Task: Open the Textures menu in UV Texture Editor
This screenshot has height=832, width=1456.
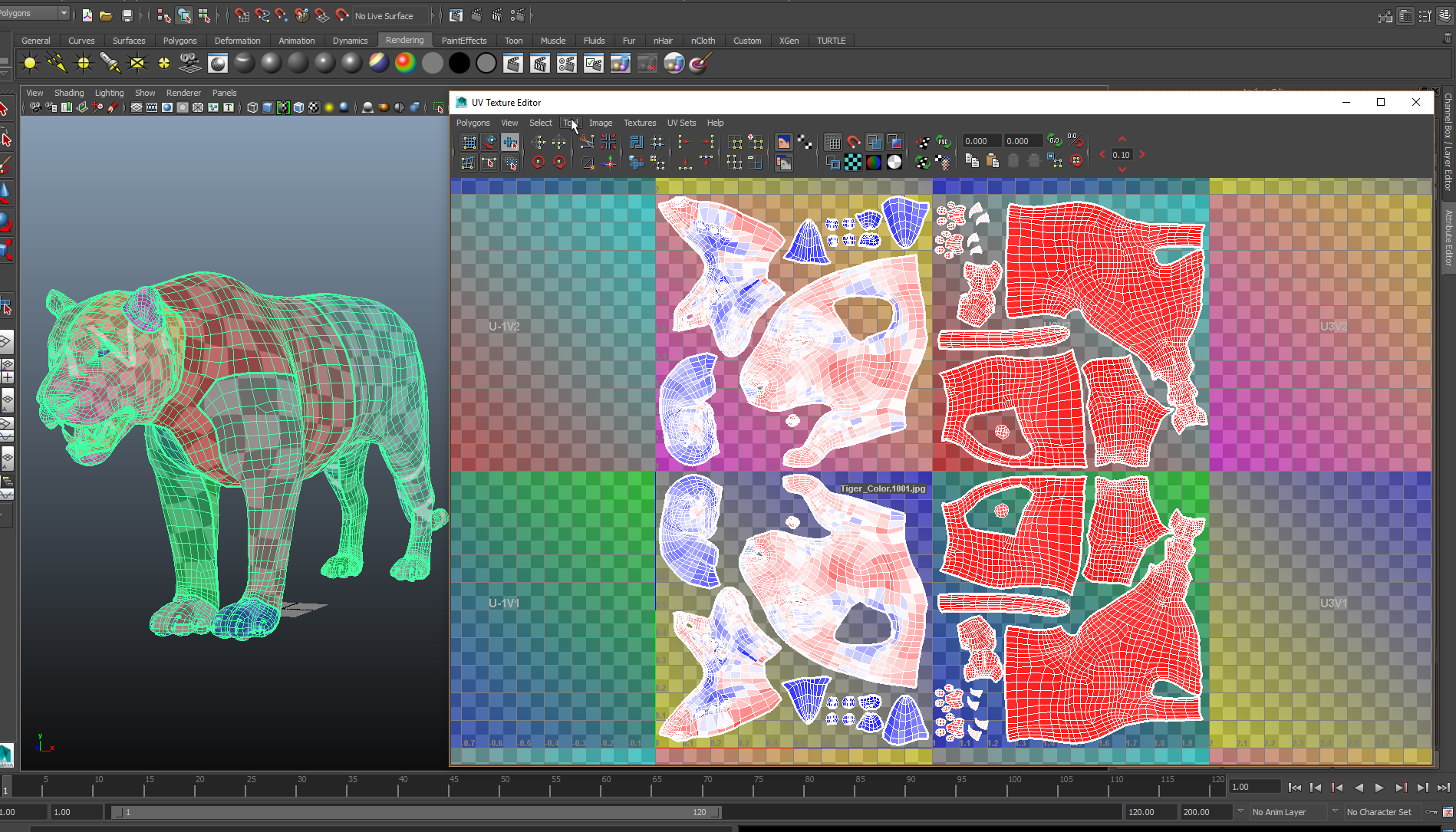Action: point(639,123)
